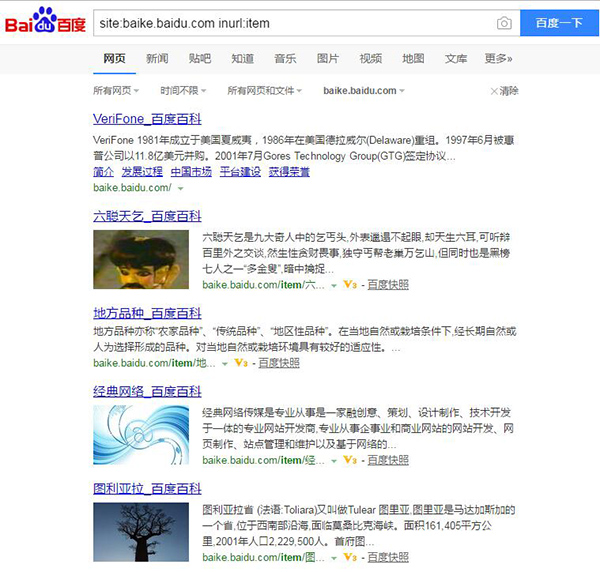Click the V3 badge on 图利亚拉 result
This screenshot has height=572, width=600.
350,557
